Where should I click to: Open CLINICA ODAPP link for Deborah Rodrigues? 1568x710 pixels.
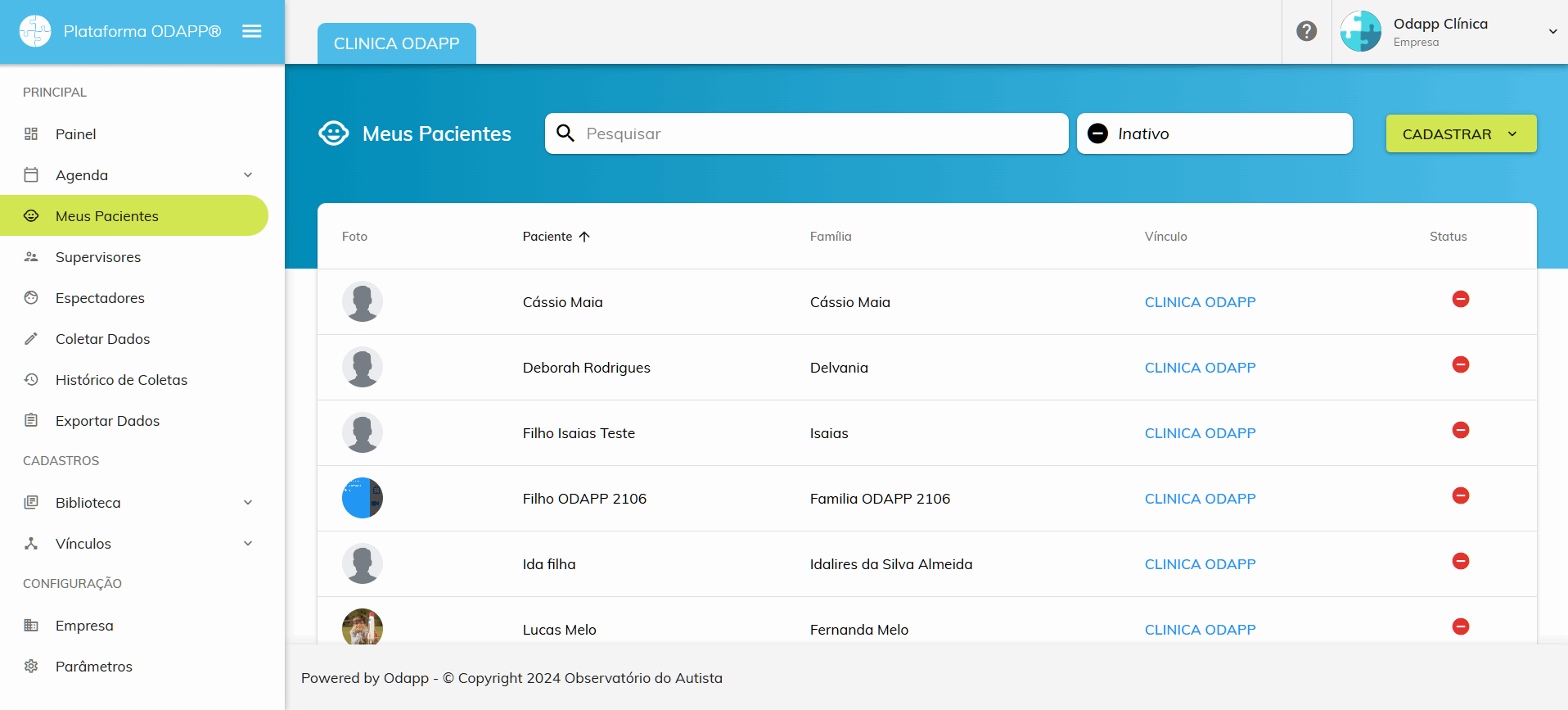click(x=1200, y=367)
